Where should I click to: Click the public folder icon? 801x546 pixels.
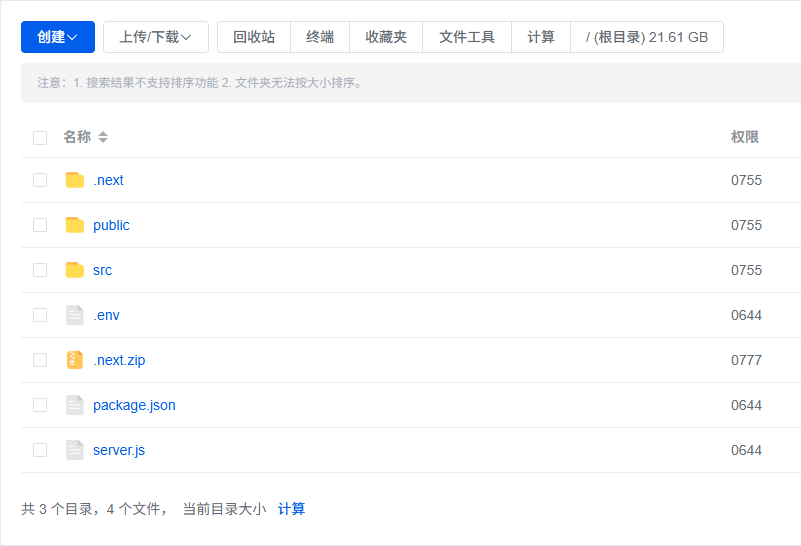click(75, 225)
